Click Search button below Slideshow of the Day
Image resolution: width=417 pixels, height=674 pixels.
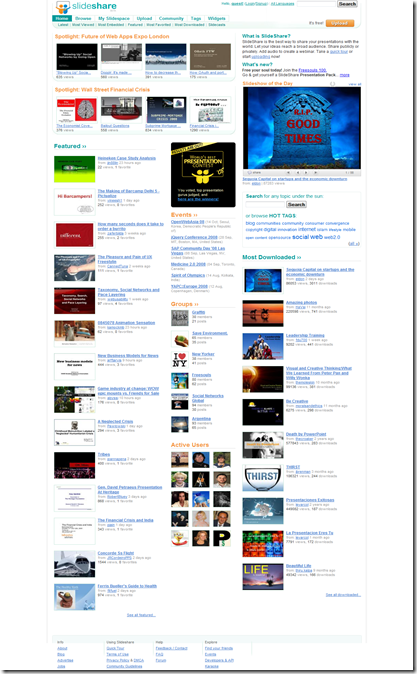(x=296, y=205)
